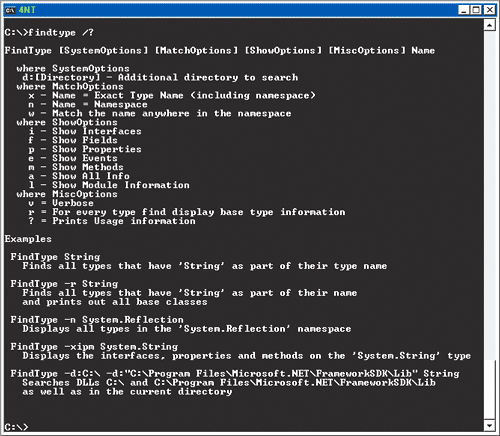
Task: Click the bottom C:\> command prompt
Action: [17, 427]
